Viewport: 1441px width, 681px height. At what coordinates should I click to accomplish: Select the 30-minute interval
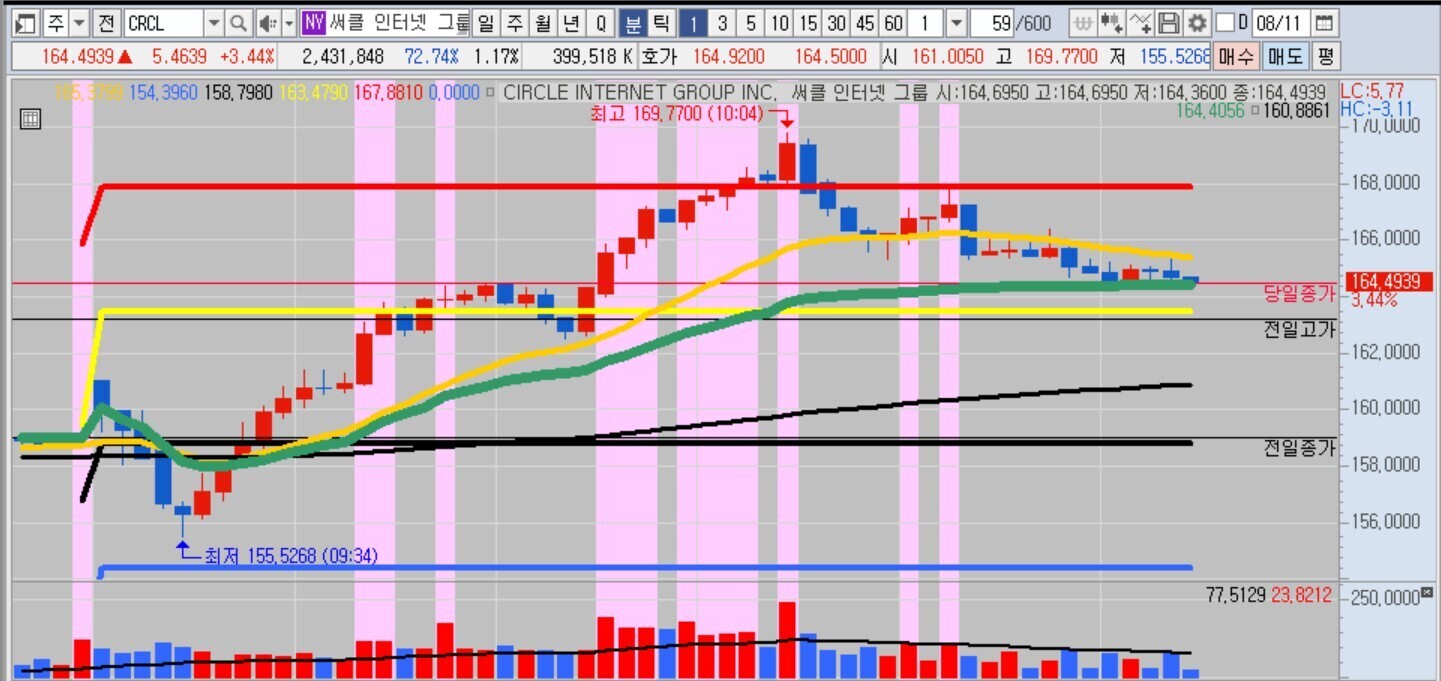tap(837, 22)
